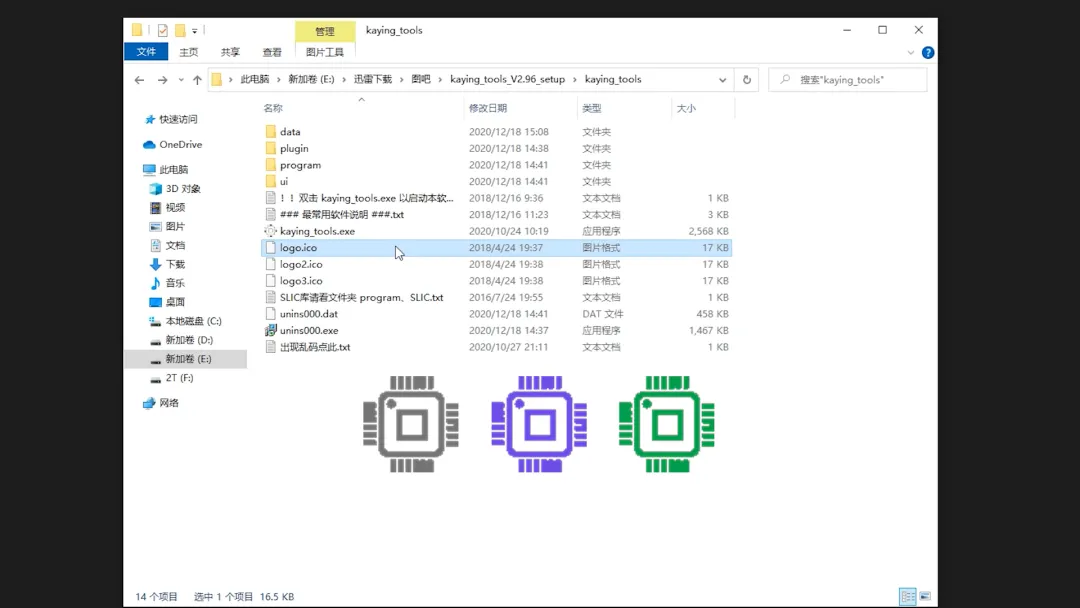Open quick access toolbar customize dropdown
Image resolution: width=1080 pixels, height=608 pixels.
coord(195,31)
